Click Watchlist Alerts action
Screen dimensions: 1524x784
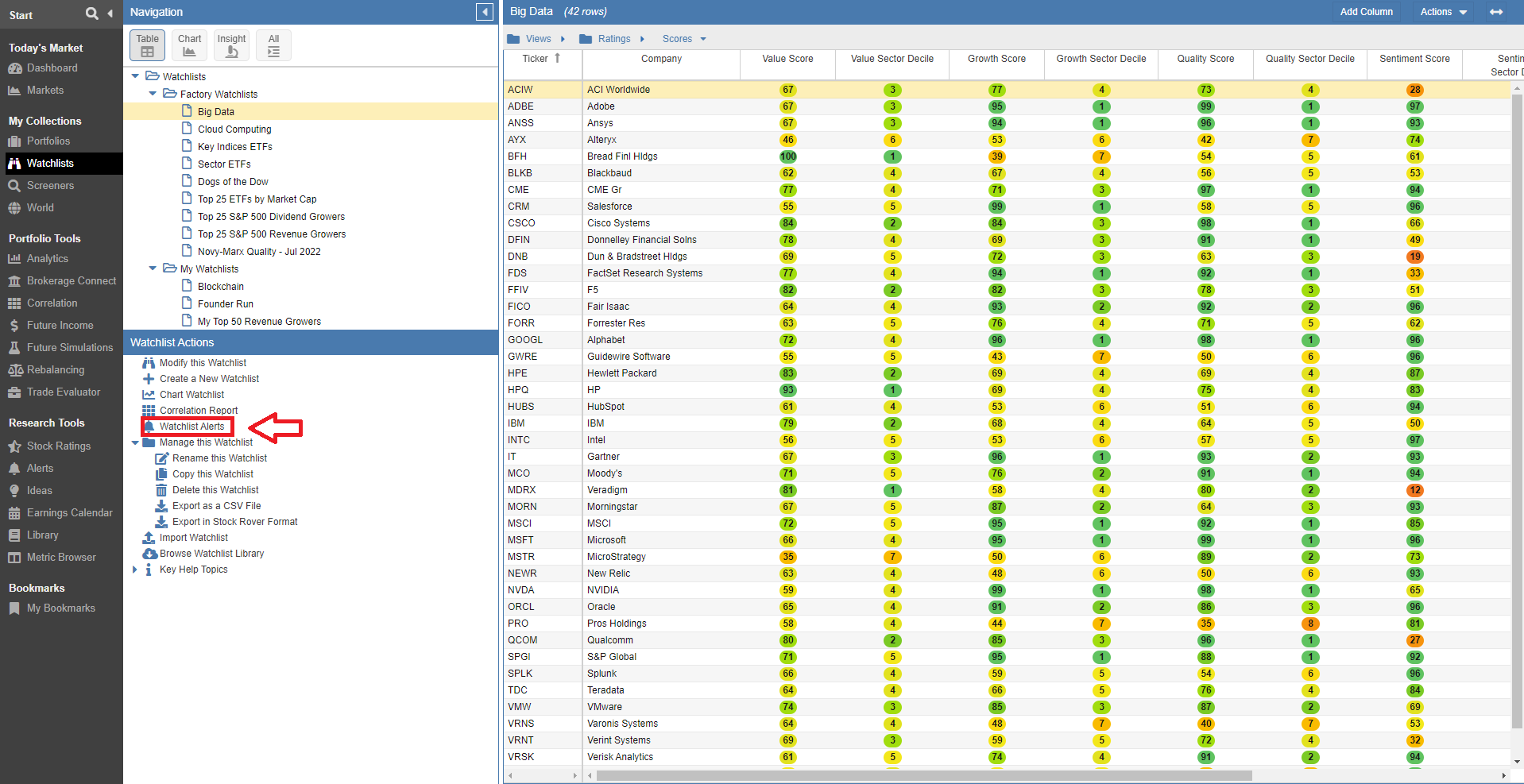point(191,427)
